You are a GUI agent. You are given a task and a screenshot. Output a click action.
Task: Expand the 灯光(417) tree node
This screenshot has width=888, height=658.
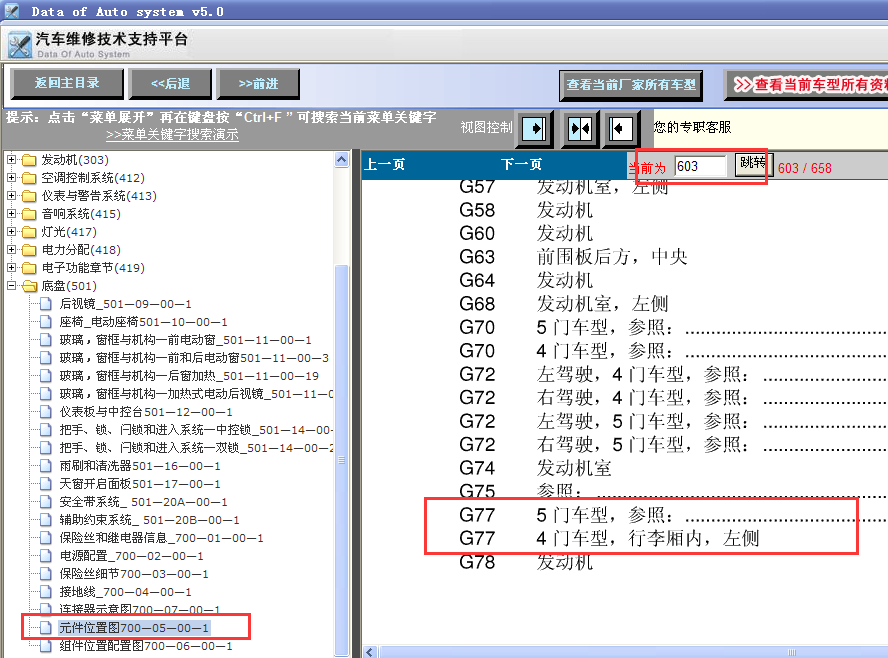tap(11, 232)
